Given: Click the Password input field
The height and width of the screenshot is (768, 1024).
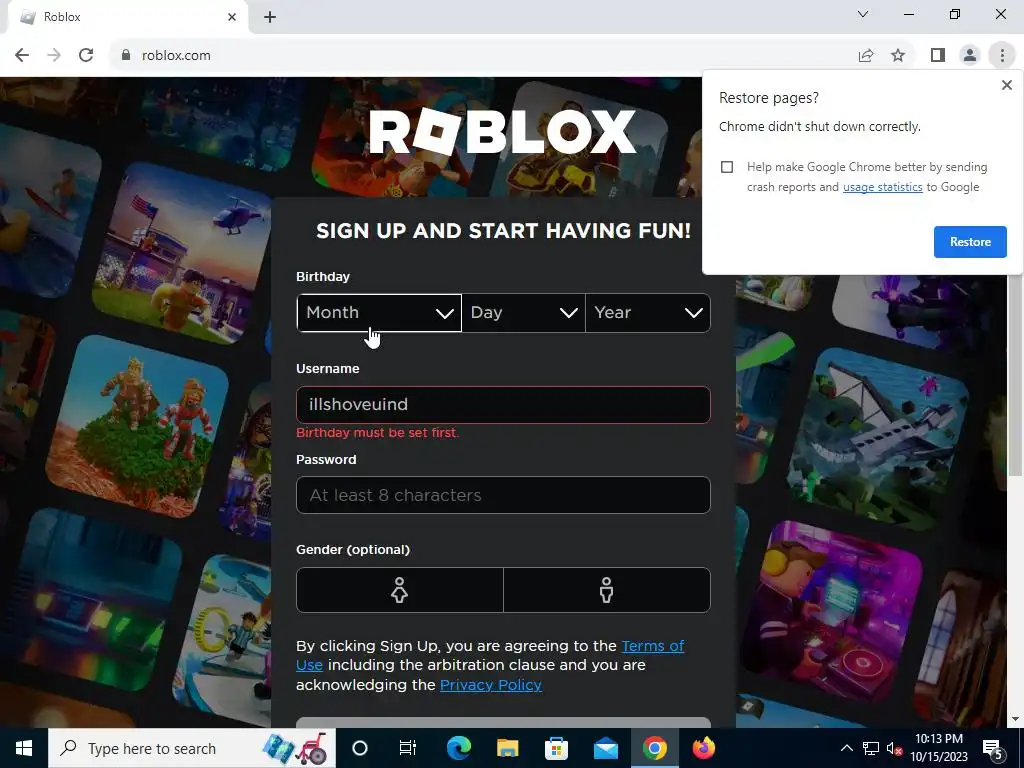Looking at the screenshot, I should pyautogui.click(x=503, y=495).
